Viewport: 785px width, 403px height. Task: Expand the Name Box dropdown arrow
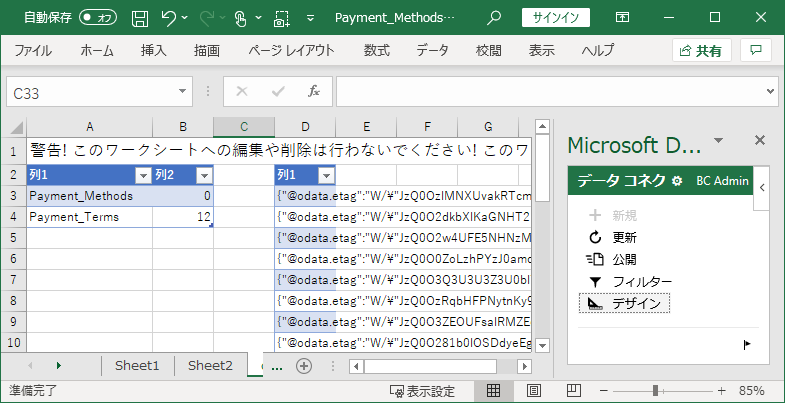click(183, 92)
